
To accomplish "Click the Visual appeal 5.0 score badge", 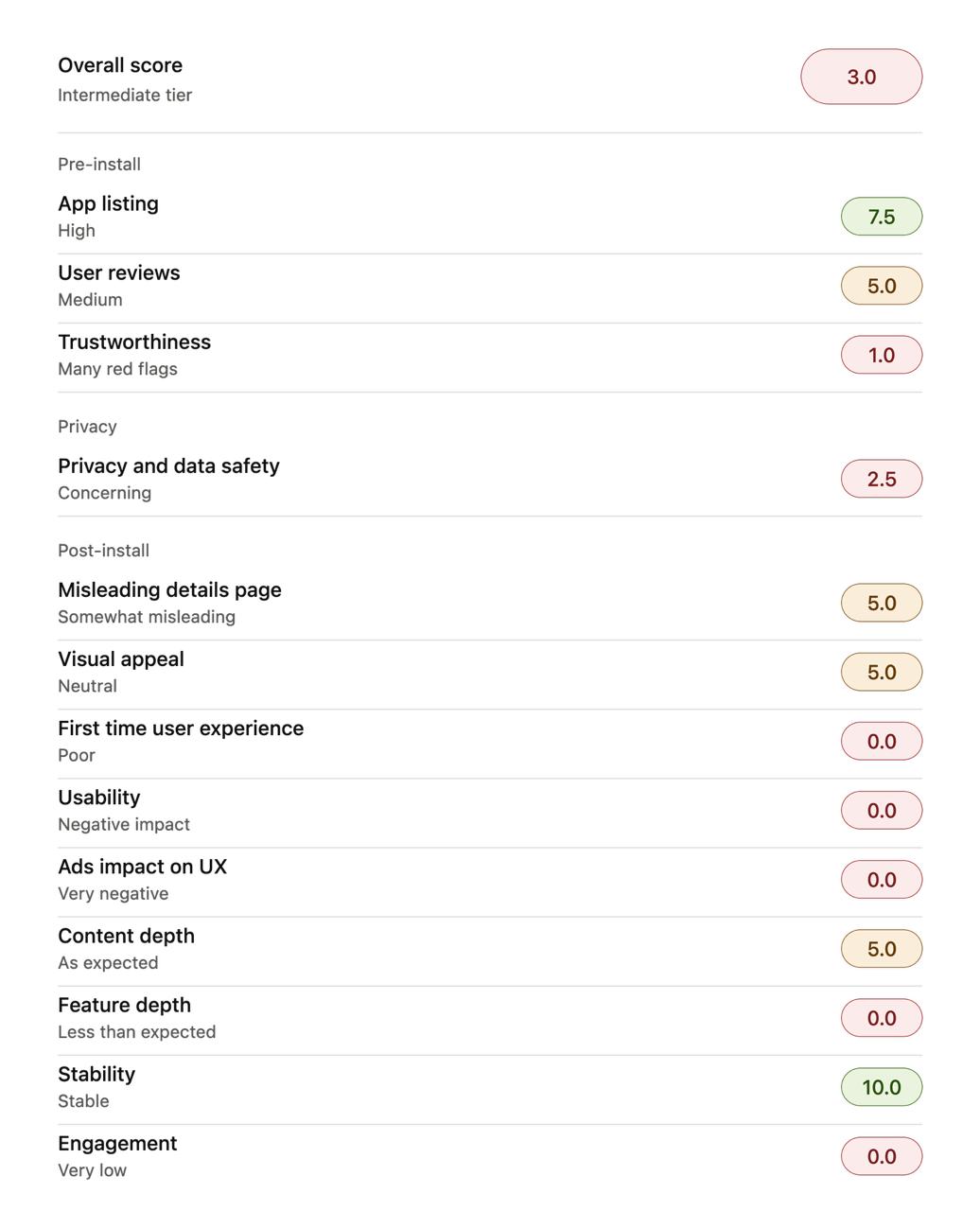I will pyautogui.click(x=882, y=672).
